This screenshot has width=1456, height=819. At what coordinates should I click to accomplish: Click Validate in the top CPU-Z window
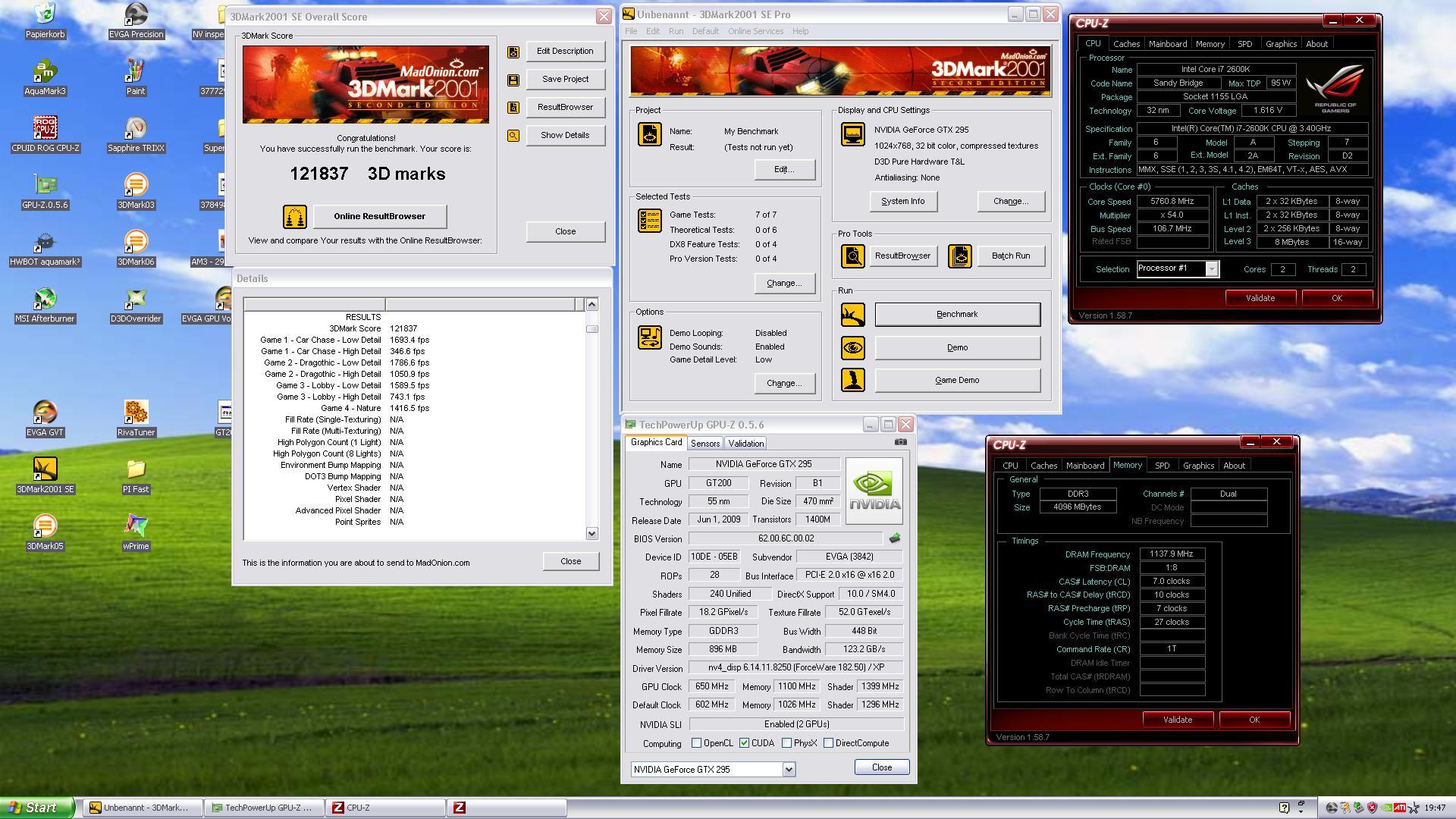[1260, 298]
